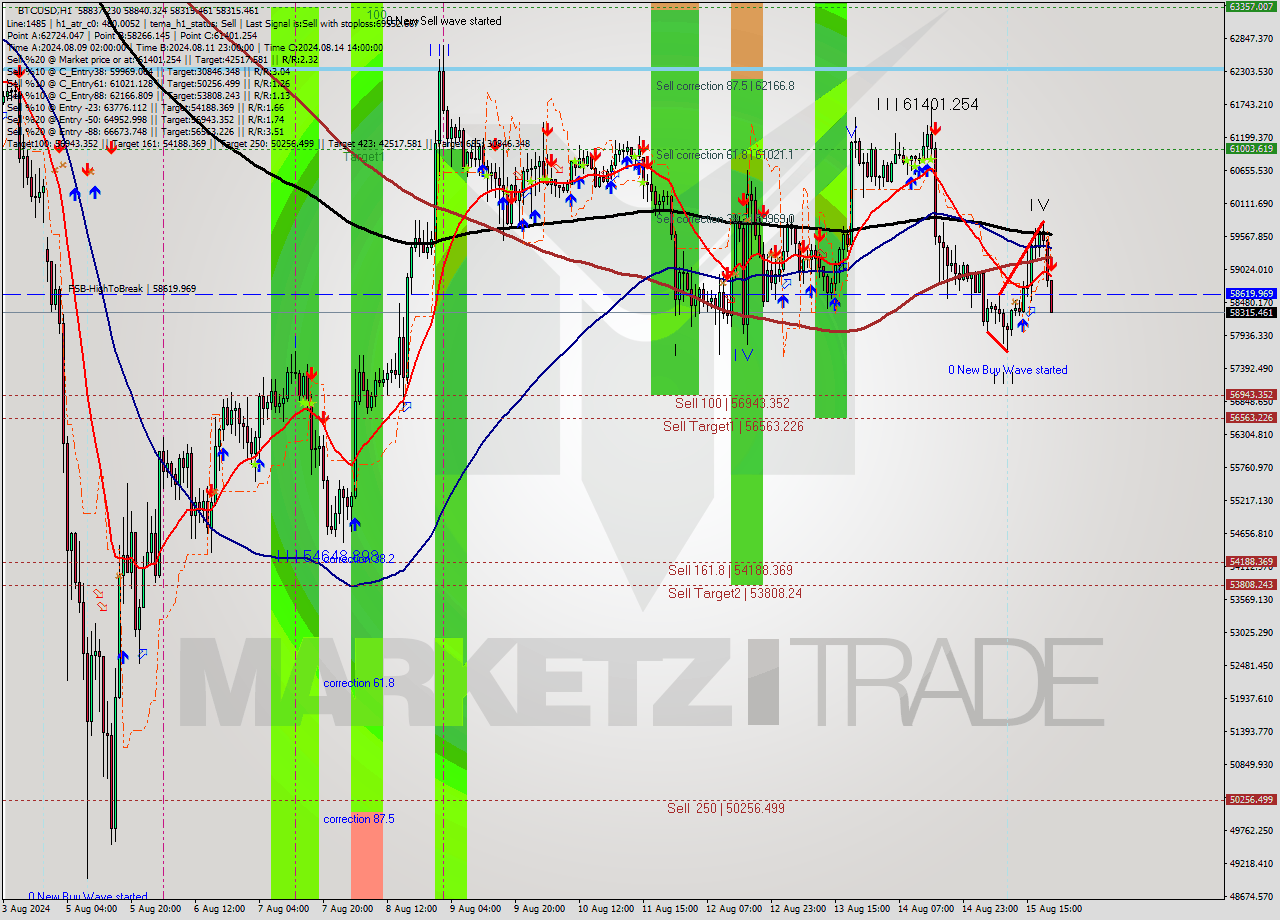Click the '0 New Sell wave started' label
Screen dimensions: 1280x920
[444, 21]
